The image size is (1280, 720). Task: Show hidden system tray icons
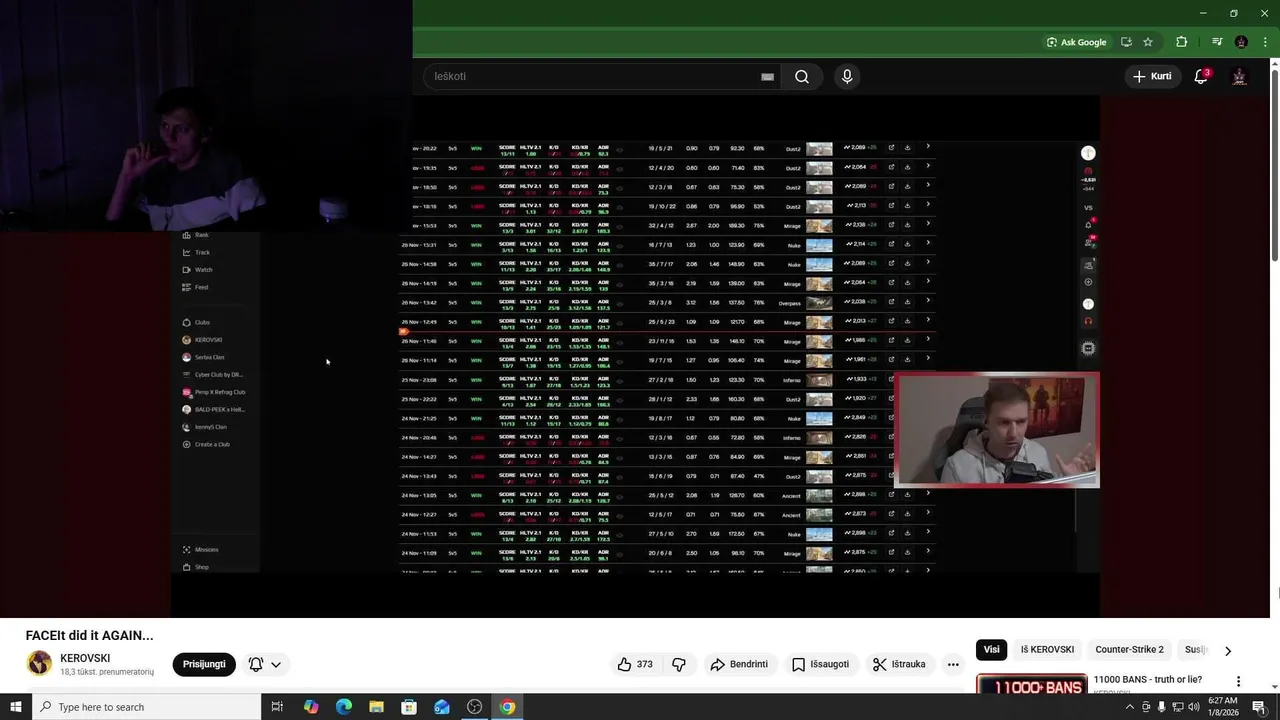tap(1130, 707)
